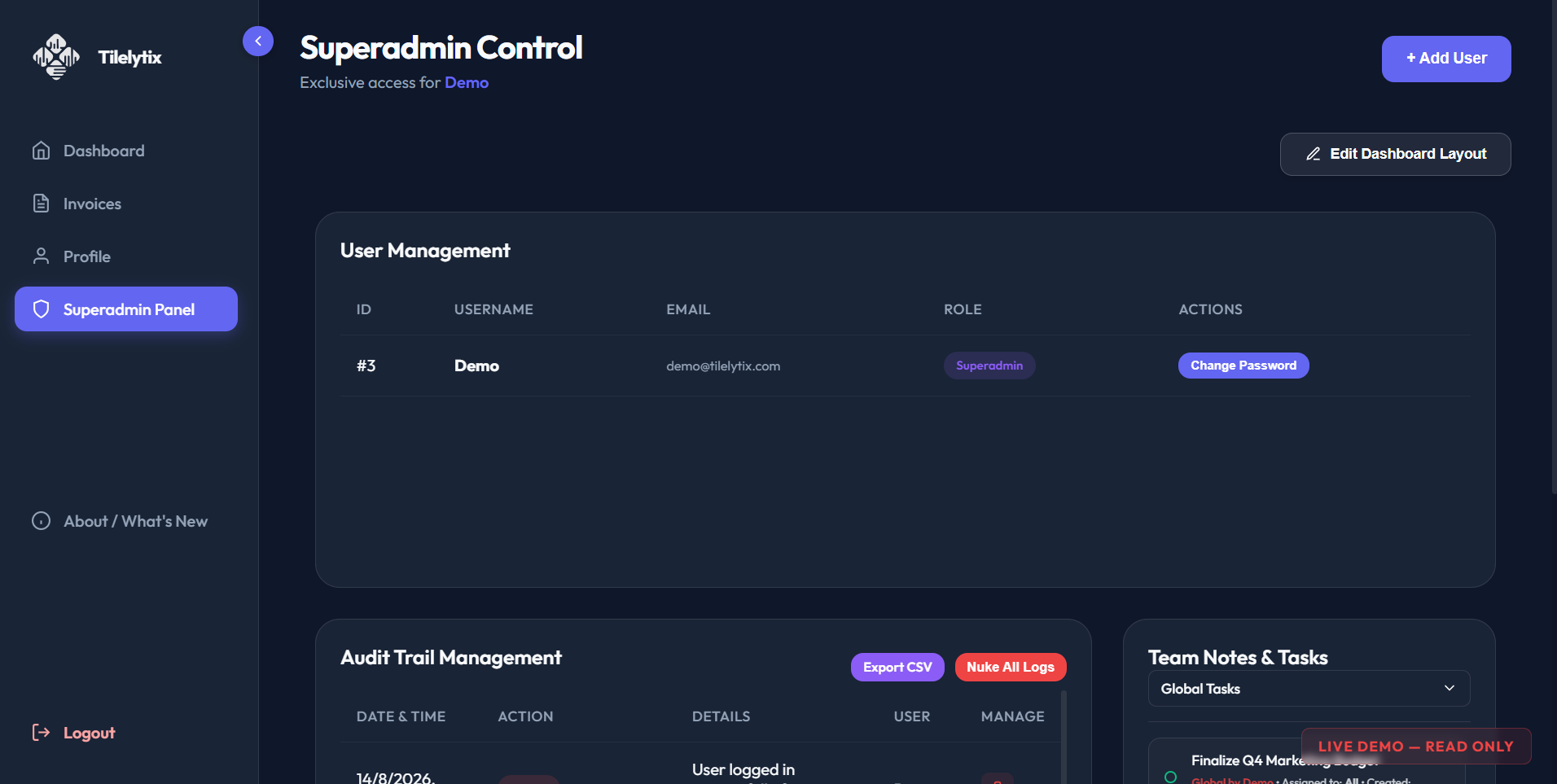Image resolution: width=1557 pixels, height=784 pixels.
Task: Click Edit Dashboard Layout button
Action: (1395, 154)
